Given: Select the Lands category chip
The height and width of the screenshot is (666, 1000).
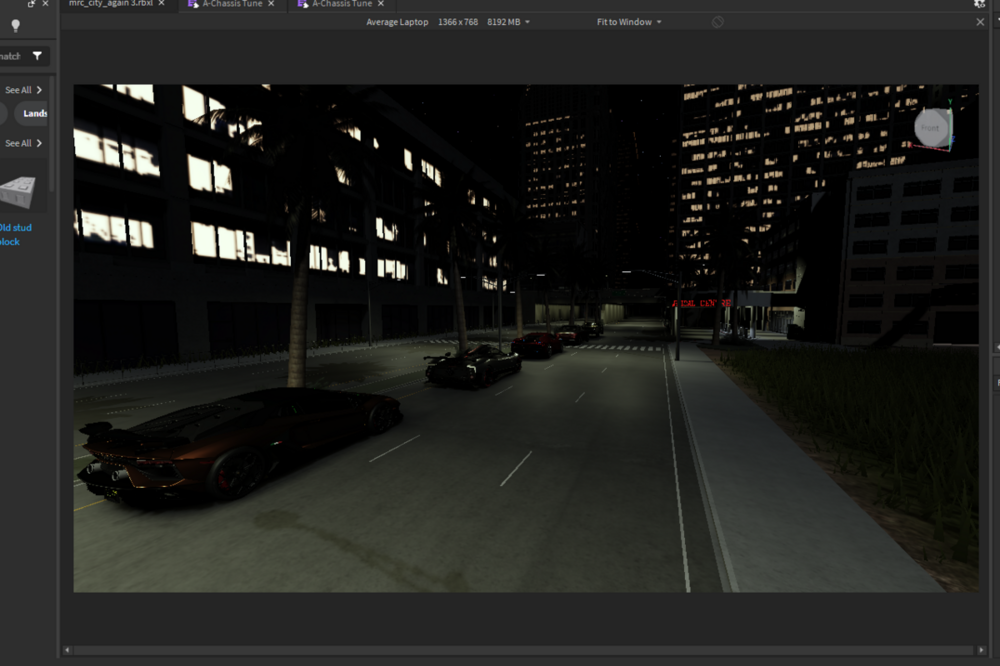Looking at the screenshot, I should click(x=34, y=114).
